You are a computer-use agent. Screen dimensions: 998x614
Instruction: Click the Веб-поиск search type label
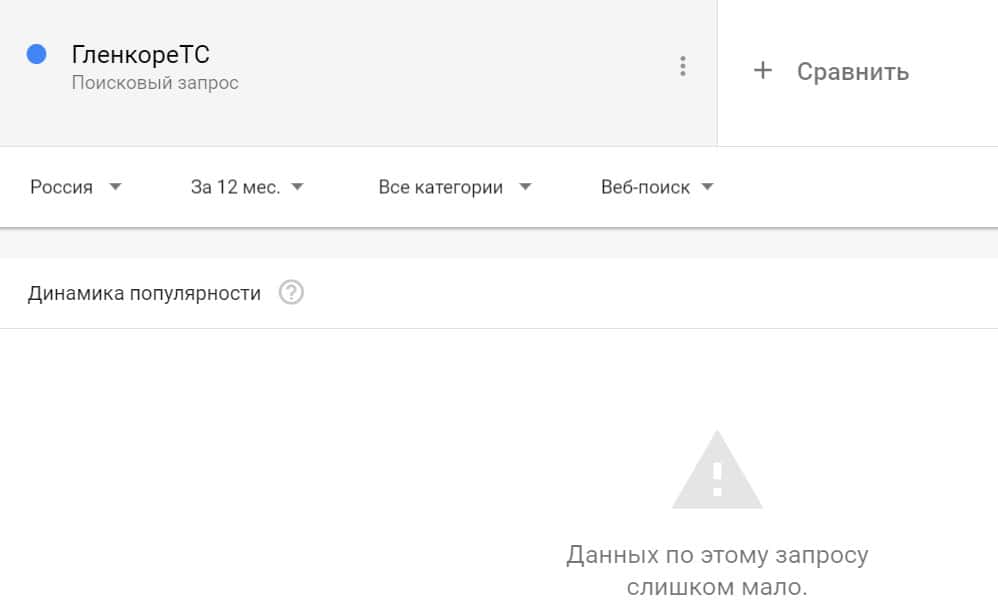pyautogui.click(x=645, y=187)
